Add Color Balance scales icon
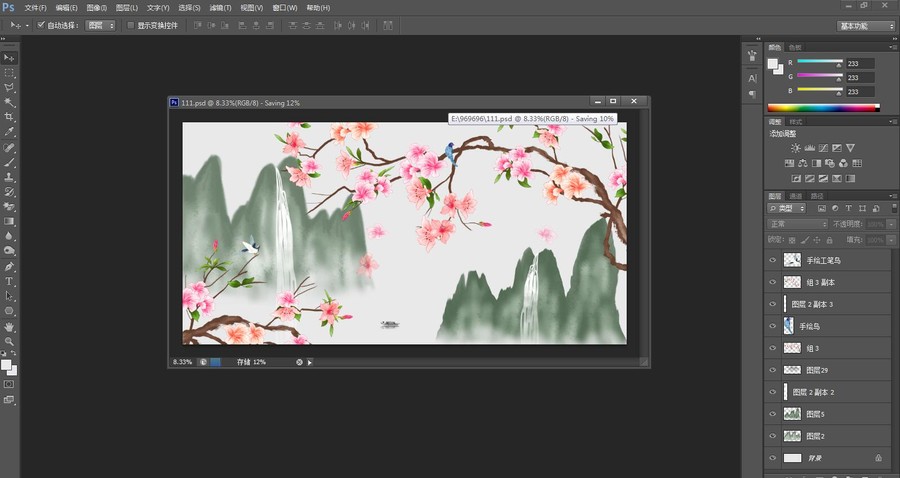This screenshot has width=900, height=478. point(802,164)
